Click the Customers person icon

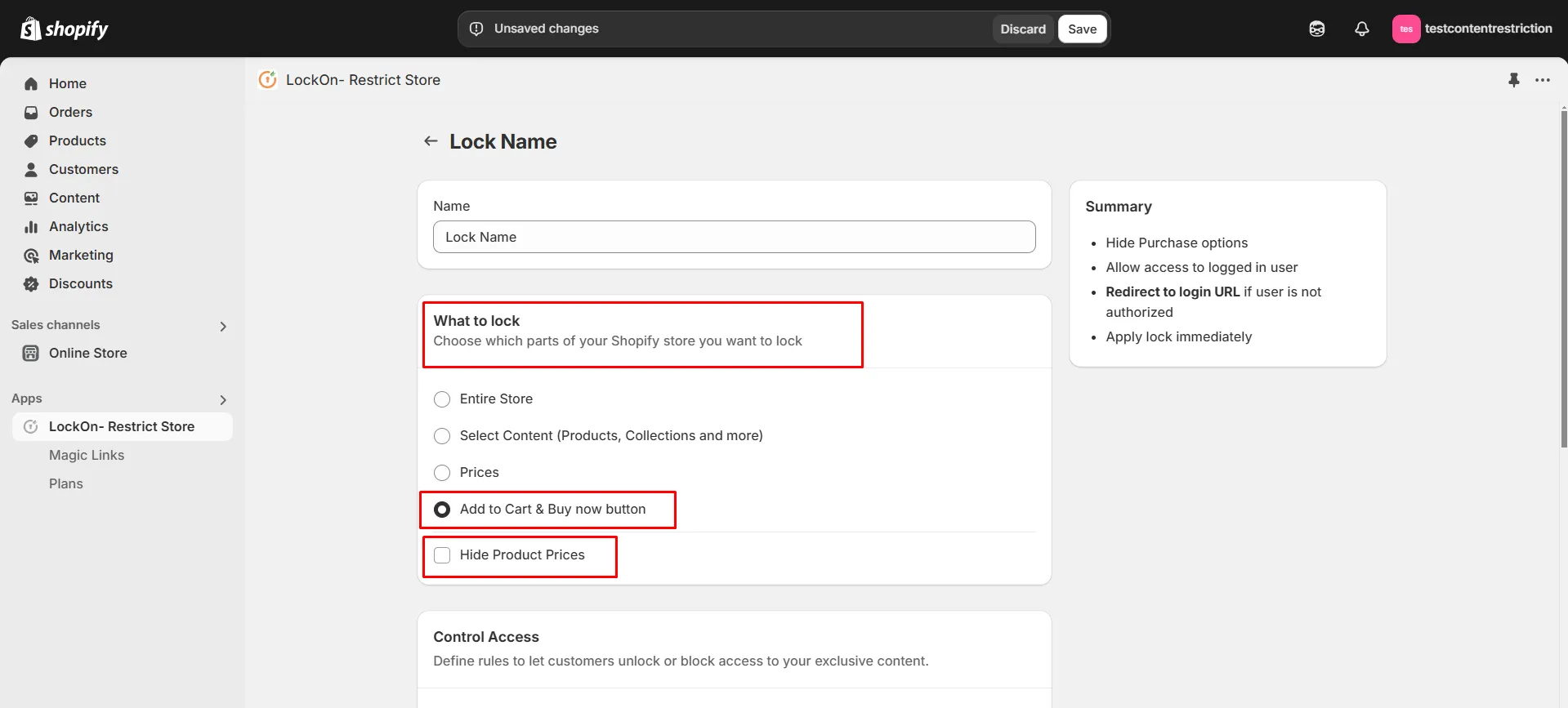(31, 169)
